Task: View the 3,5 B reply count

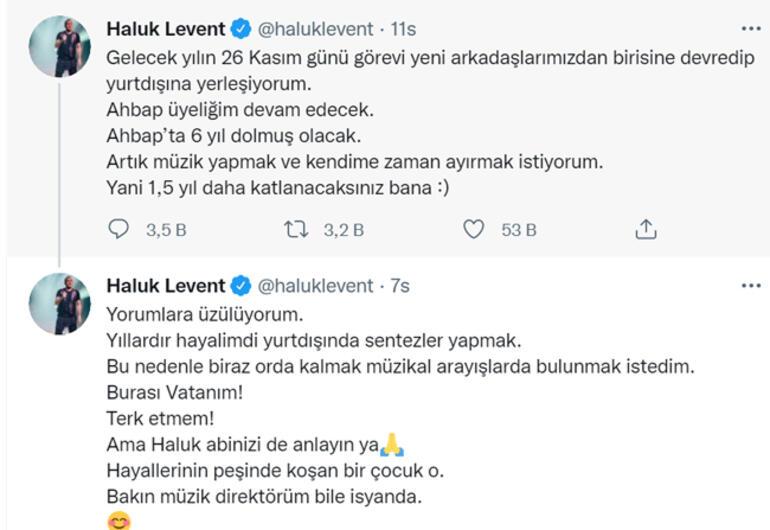Action: point(166,230)
